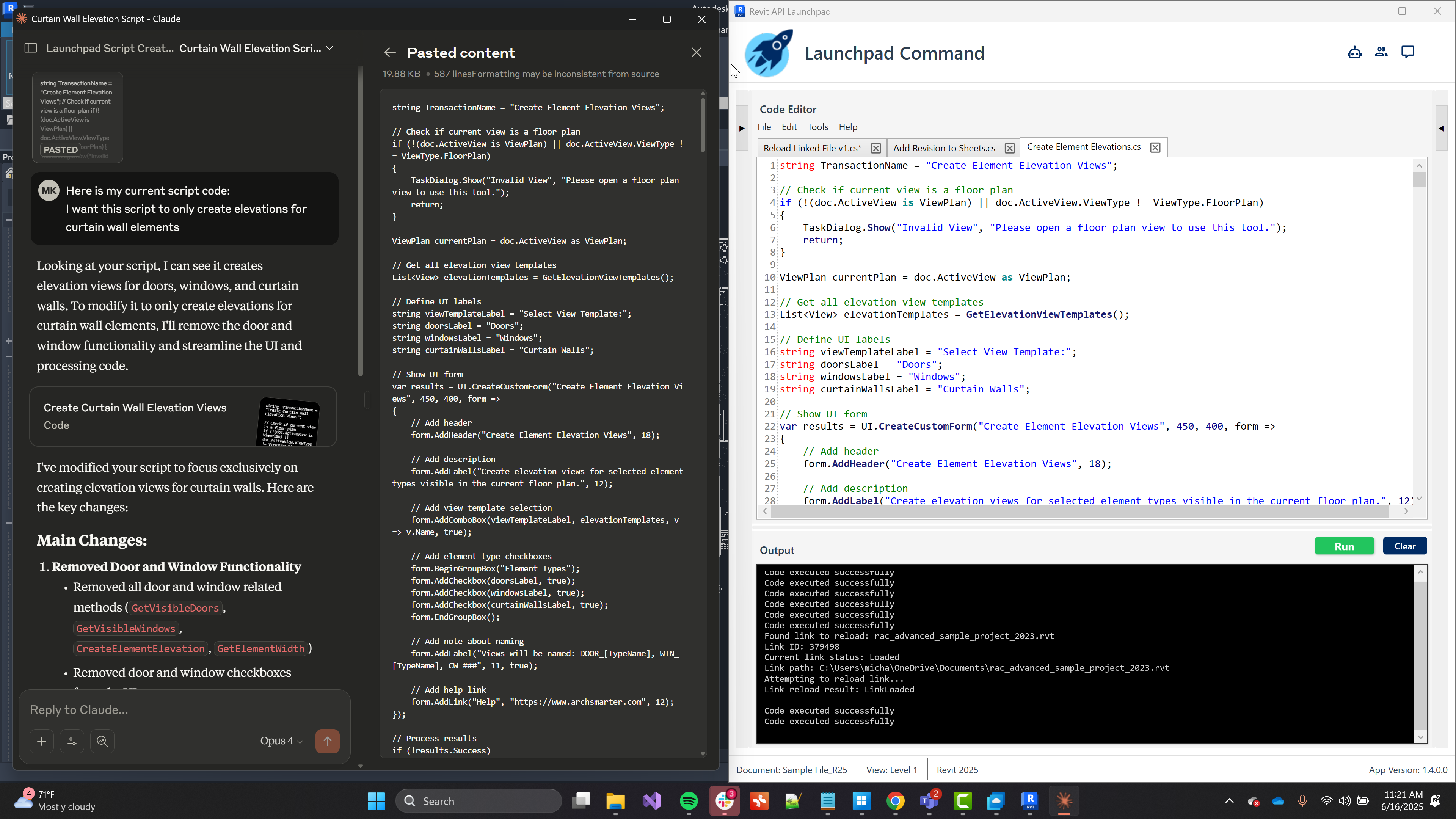This screenshot has height=819, width=1456.
Task: Open the community people icon
Action: [x=1381, y=52]
